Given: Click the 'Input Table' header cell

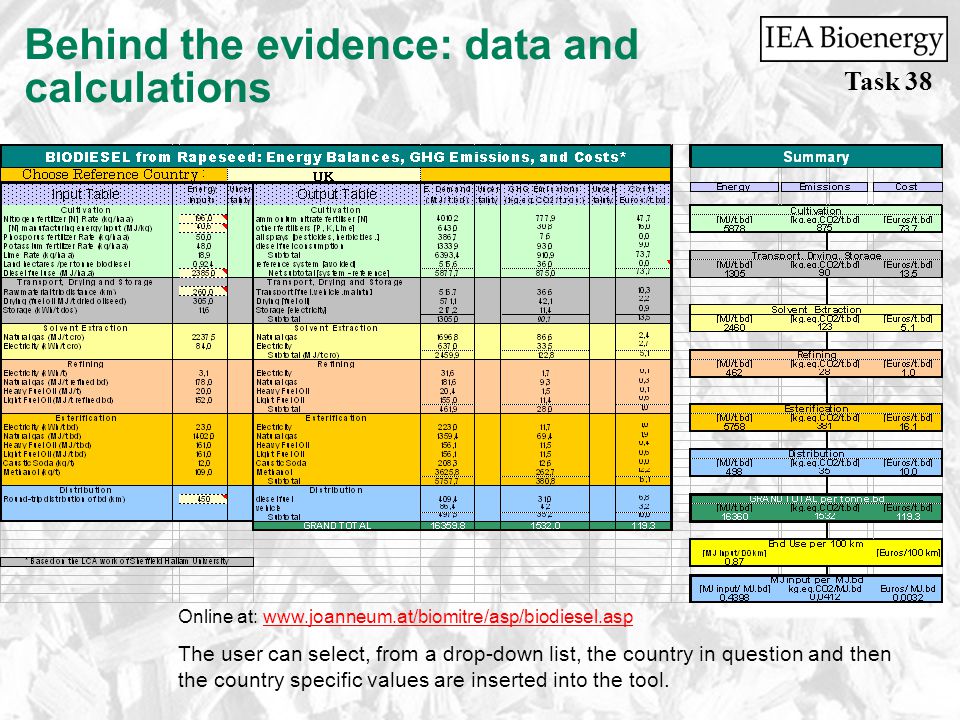Looking at the screenshot, I should [86, 194].
